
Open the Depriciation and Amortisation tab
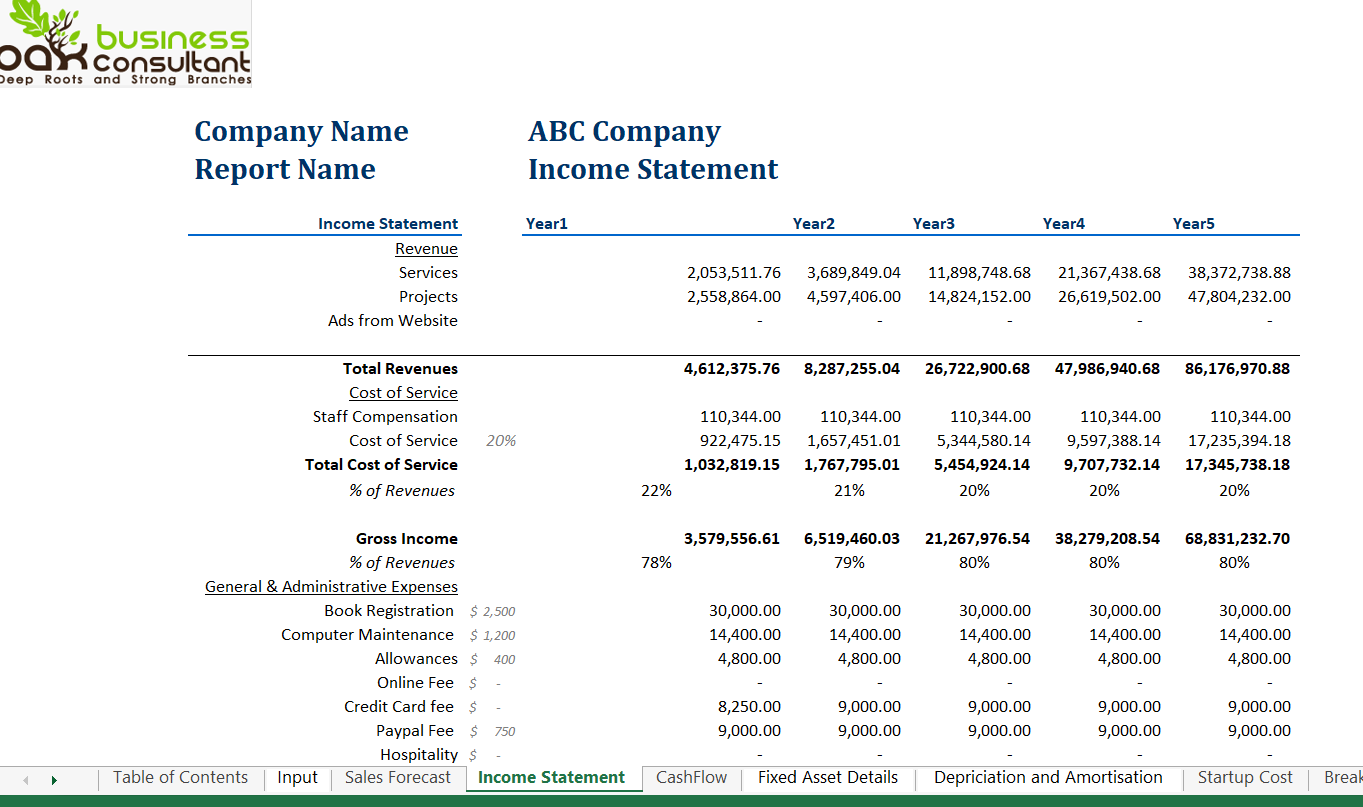tap(1048, 778)
